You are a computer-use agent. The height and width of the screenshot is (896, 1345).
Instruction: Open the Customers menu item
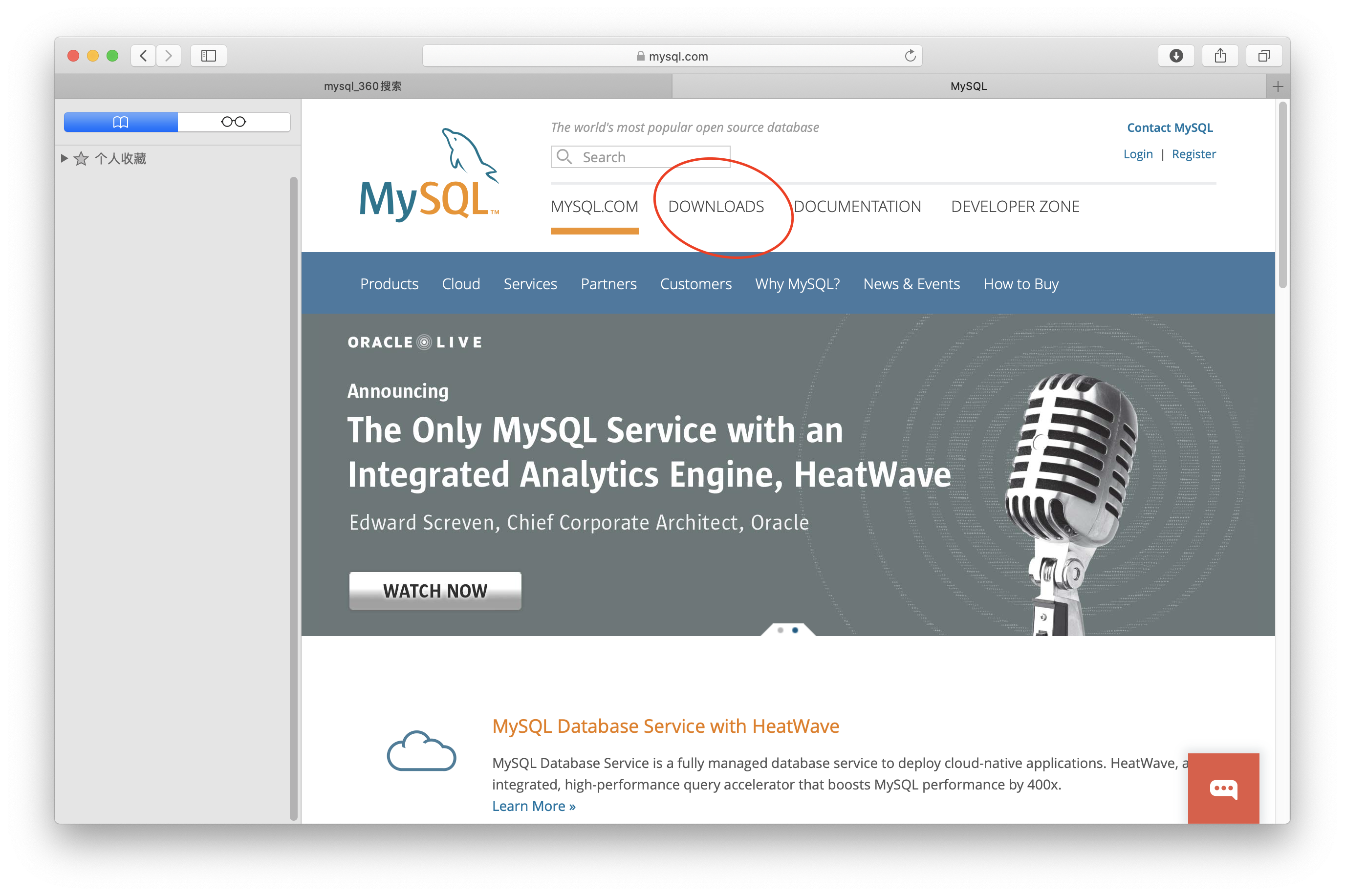click(695, 284)
